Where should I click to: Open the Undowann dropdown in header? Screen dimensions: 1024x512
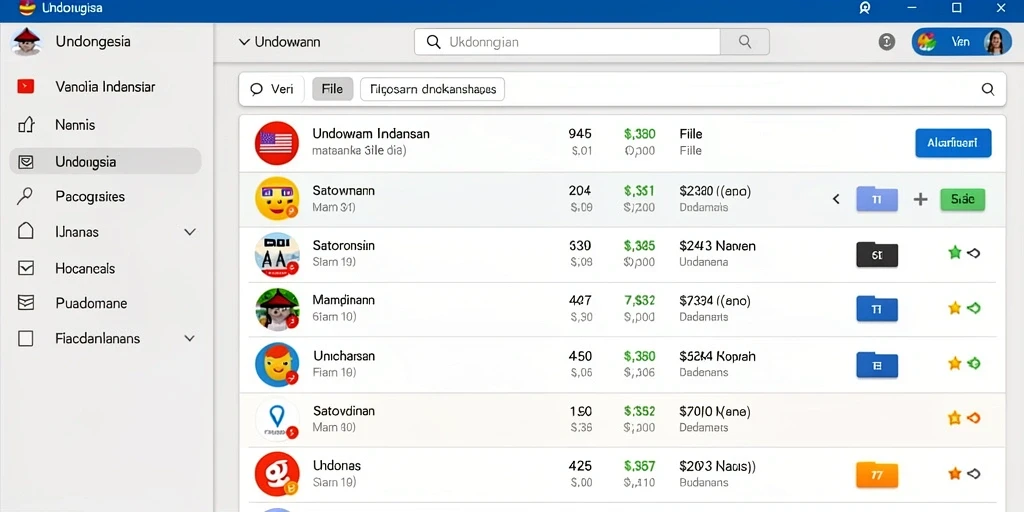[x=280, y=42]
